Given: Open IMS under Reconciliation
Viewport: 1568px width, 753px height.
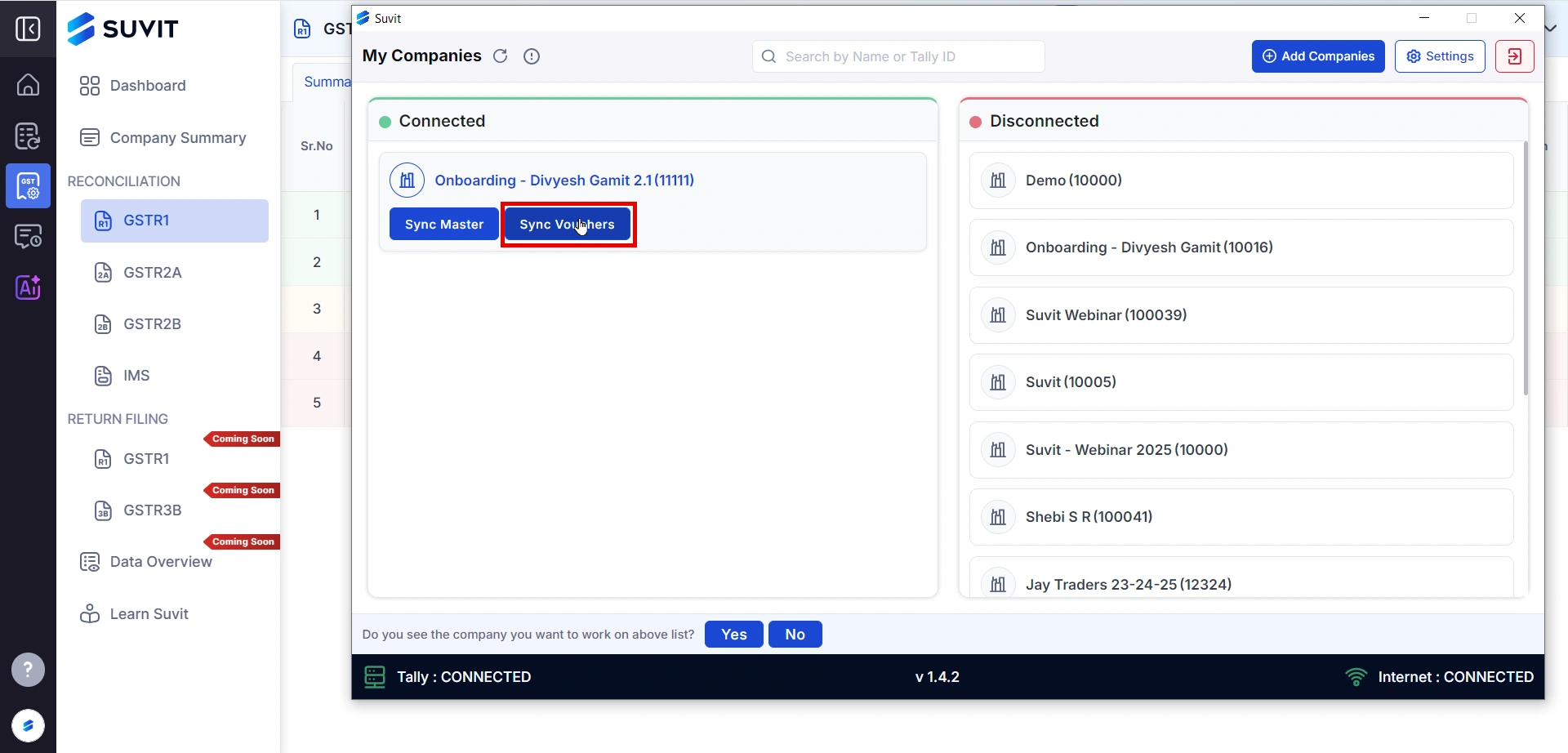Looking at the screenshot, I should click(x=122, y=376).
